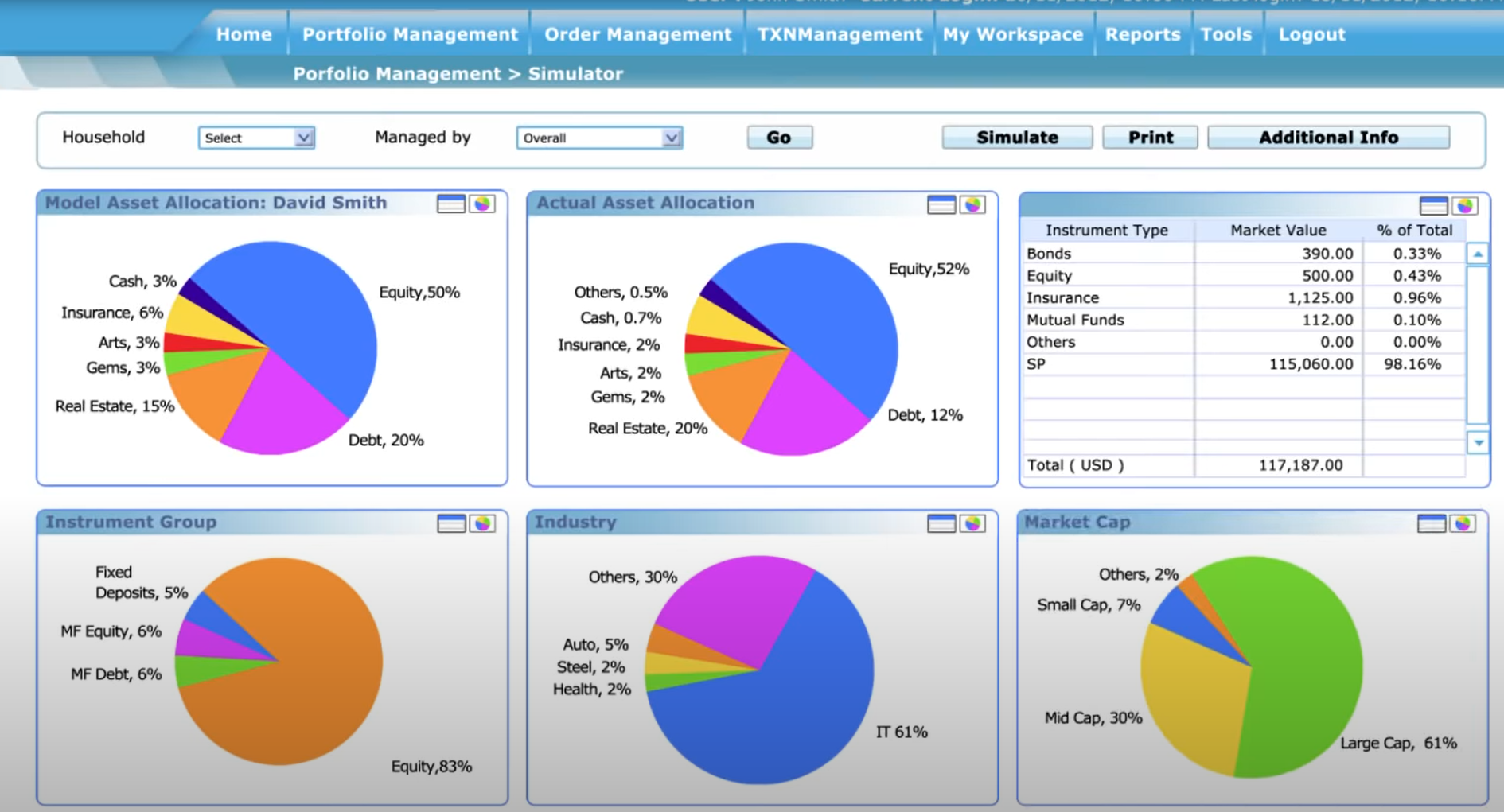Viewport: 1504px width, 812px height.
Task: Go to the Reports menu
Action: point(1142,34)
